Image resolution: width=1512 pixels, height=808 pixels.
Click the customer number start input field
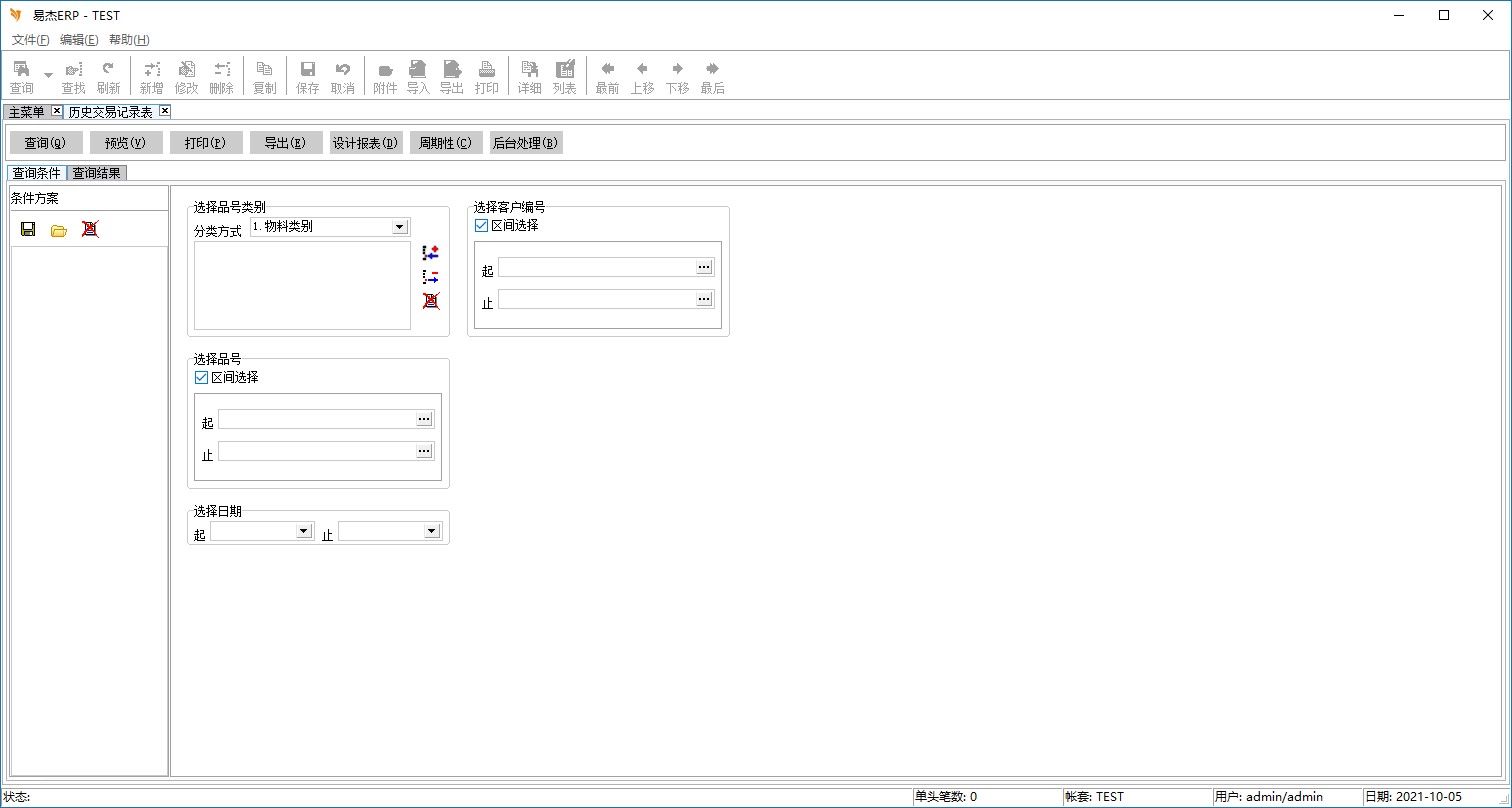point(597,267)
